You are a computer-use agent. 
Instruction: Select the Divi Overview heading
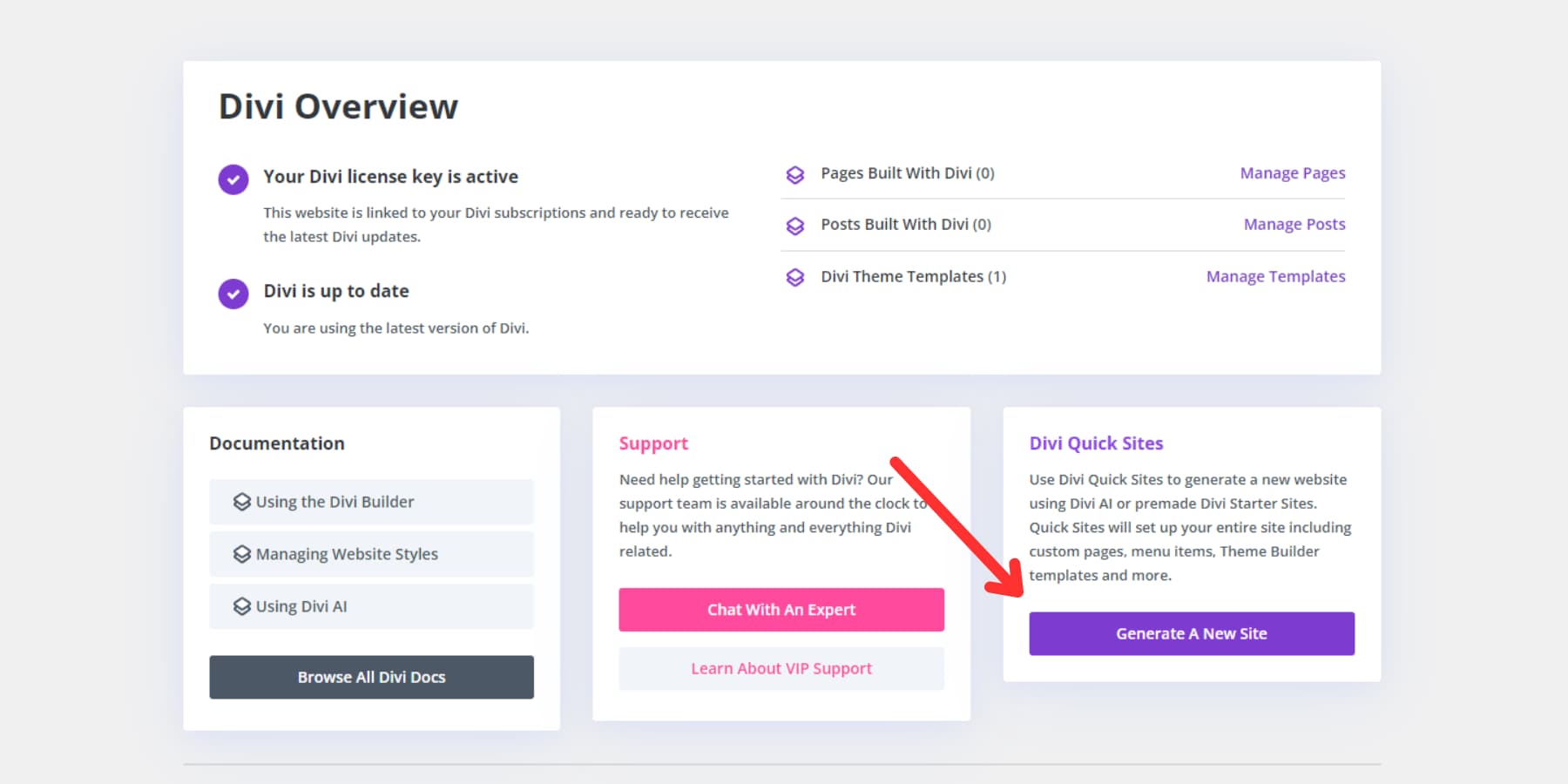pos(338,105)
